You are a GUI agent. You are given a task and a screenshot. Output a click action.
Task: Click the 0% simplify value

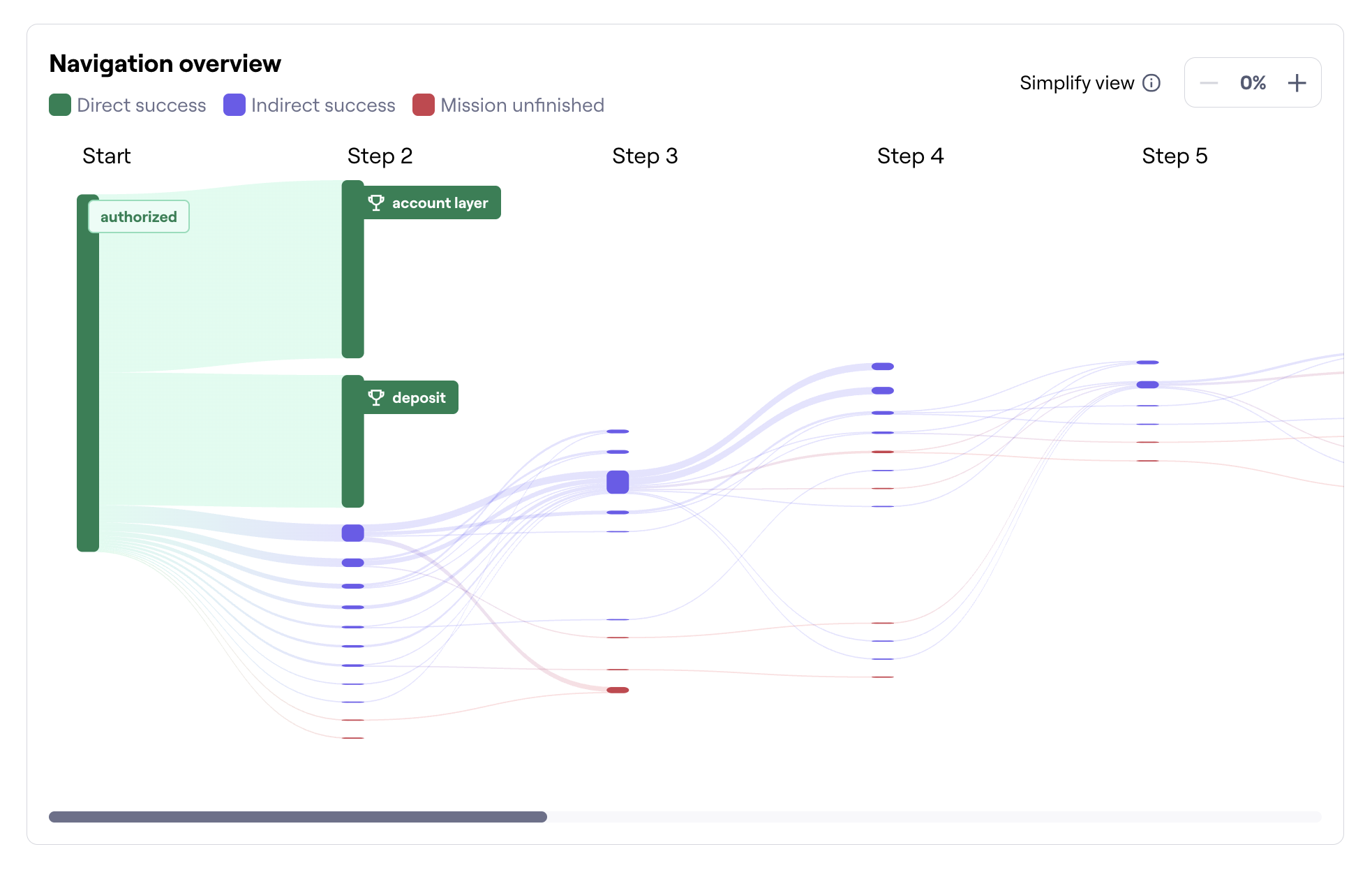click(x=1253, y=83)
